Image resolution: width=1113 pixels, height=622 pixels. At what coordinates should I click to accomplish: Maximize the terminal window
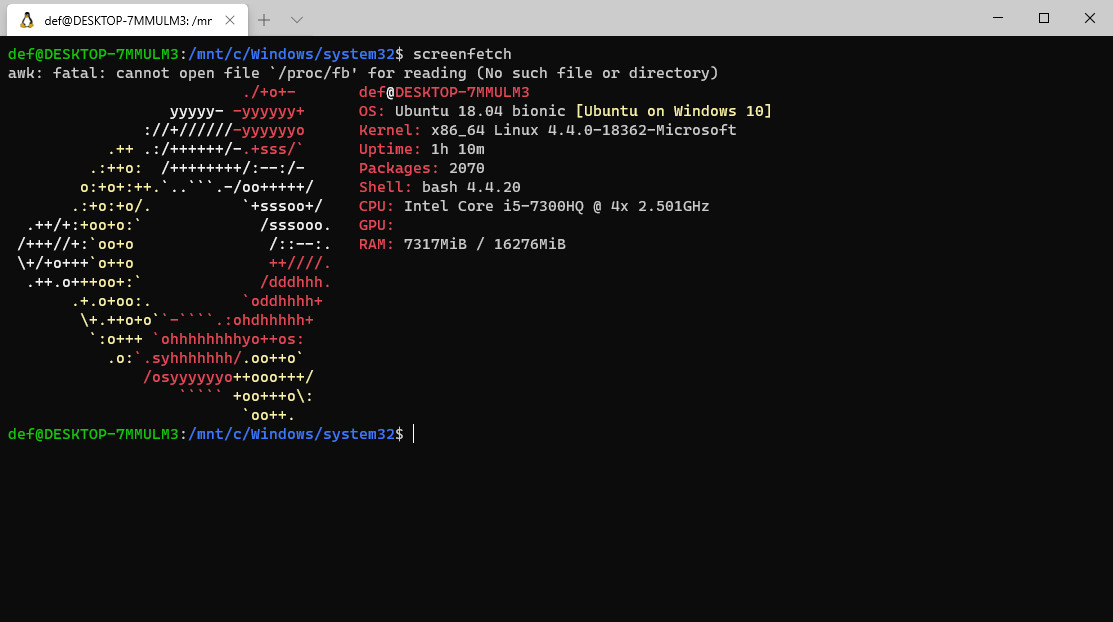[x=1043, y=18]
